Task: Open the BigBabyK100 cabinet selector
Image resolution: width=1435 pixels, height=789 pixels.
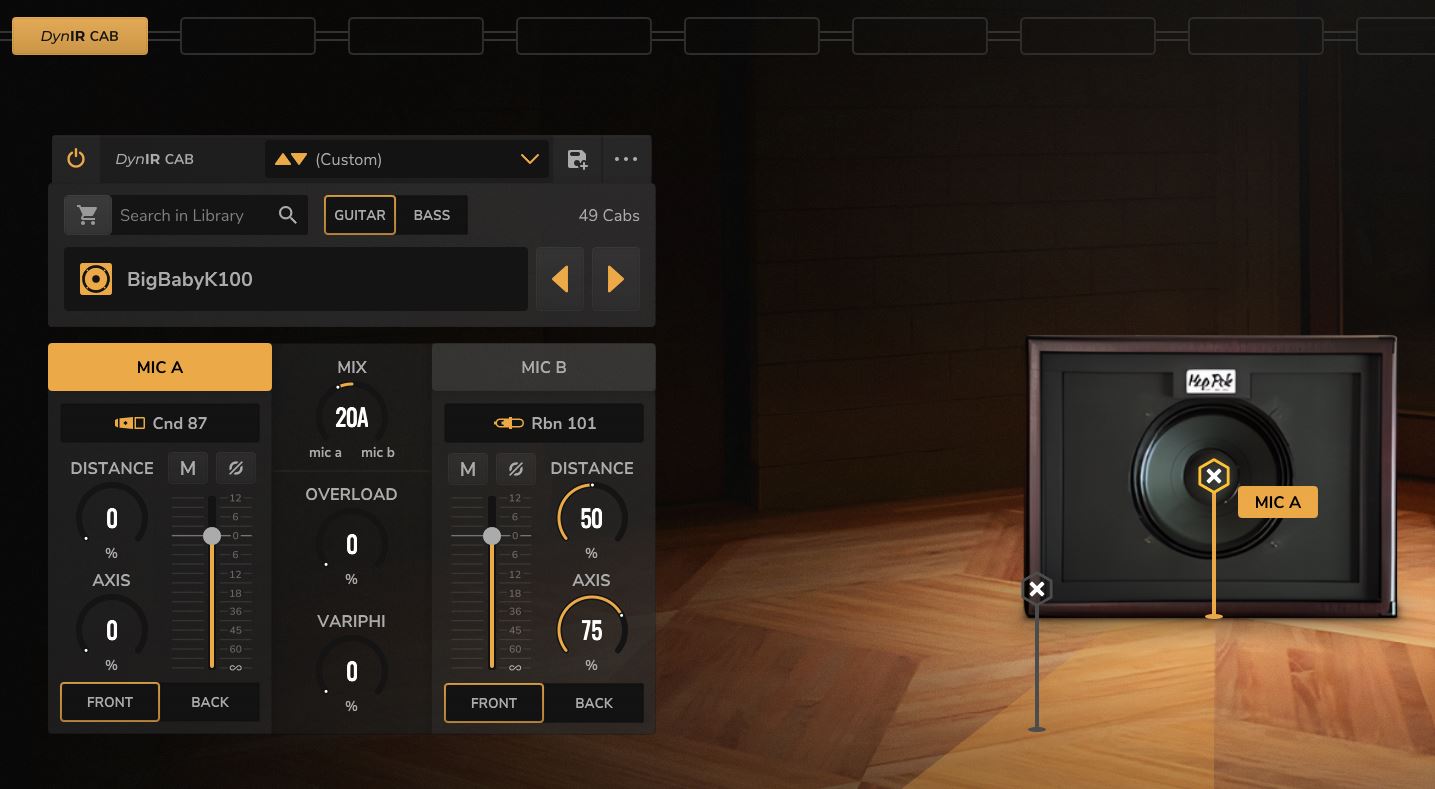Action: 296,279
